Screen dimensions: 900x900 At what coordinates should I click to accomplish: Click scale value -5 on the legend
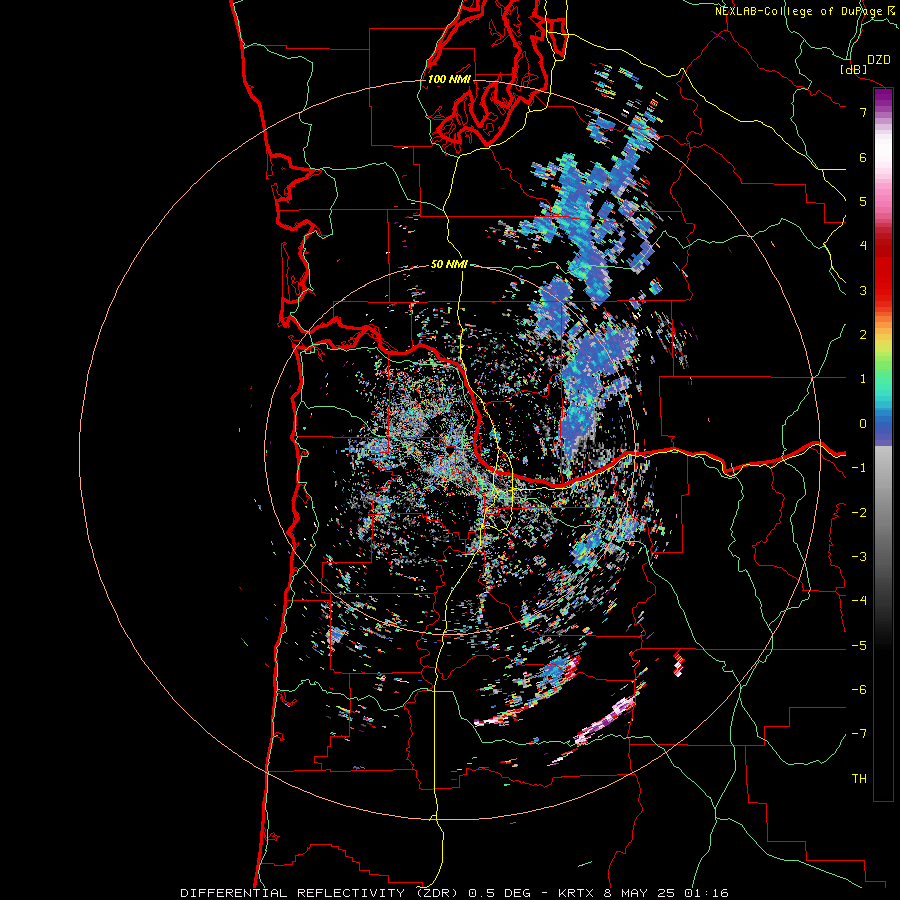[859, 646]
